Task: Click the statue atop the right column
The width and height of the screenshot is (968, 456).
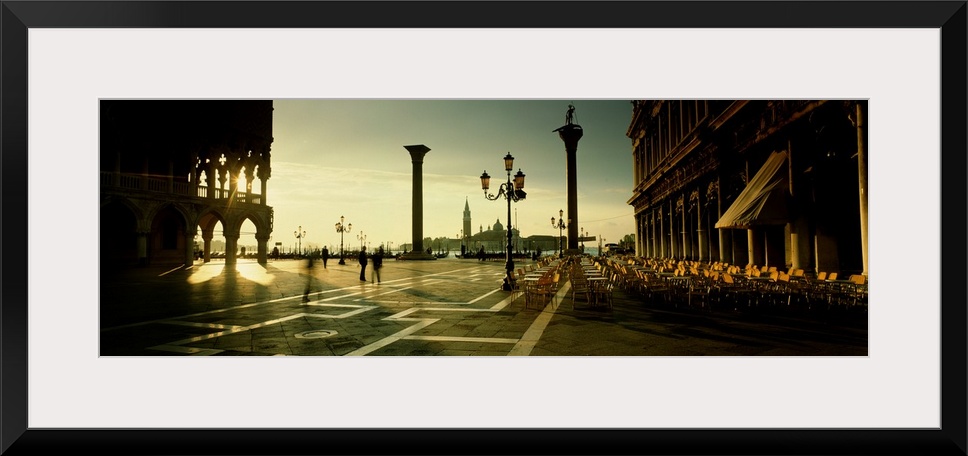Action: [x=570, y=114]
